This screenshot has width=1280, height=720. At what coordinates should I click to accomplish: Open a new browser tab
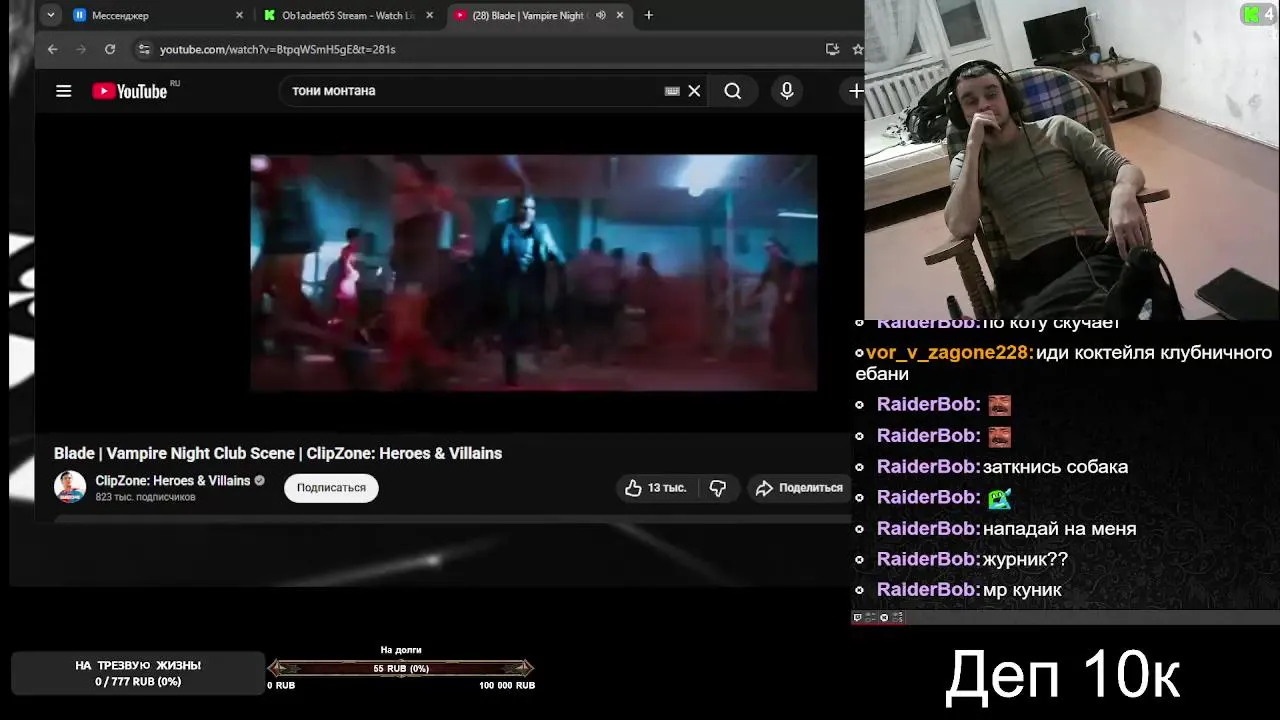(x=649, y=15)
